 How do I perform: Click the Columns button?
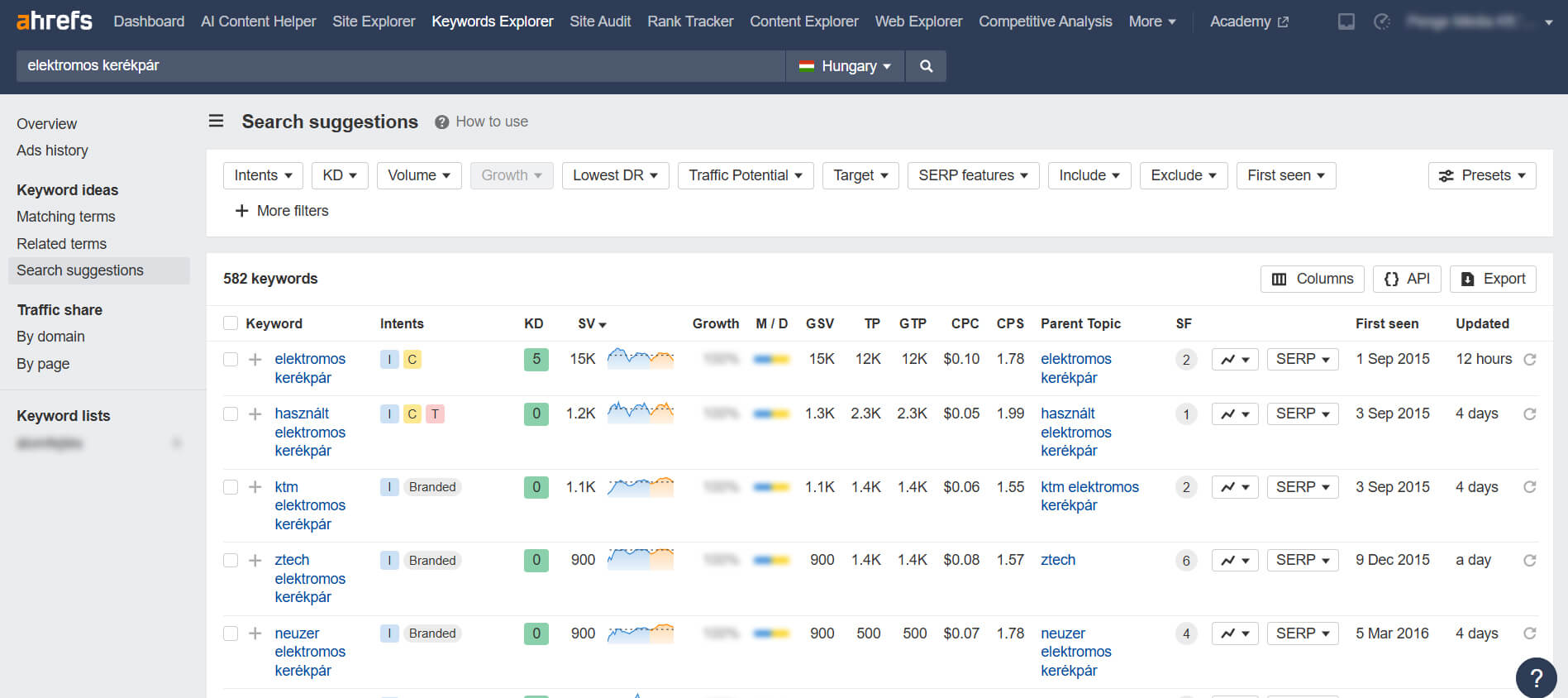click(x=1313, y=279)
